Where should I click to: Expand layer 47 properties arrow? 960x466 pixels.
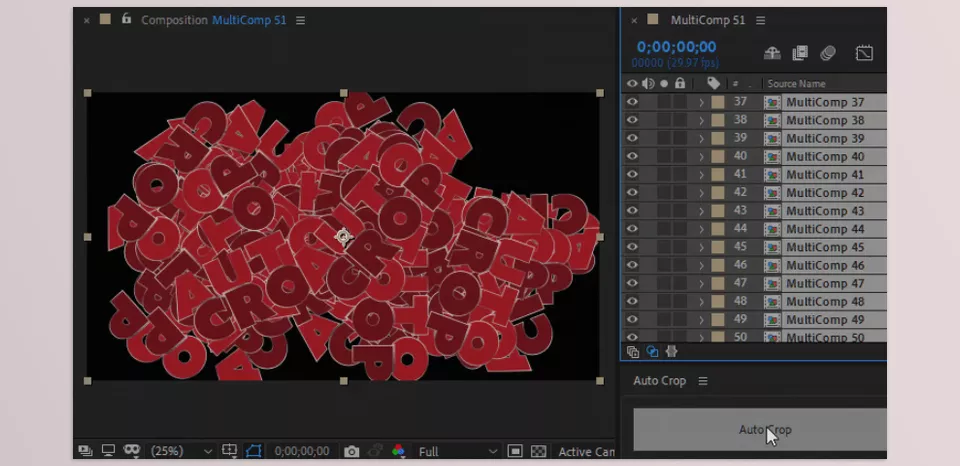click(x=702, y=284)
